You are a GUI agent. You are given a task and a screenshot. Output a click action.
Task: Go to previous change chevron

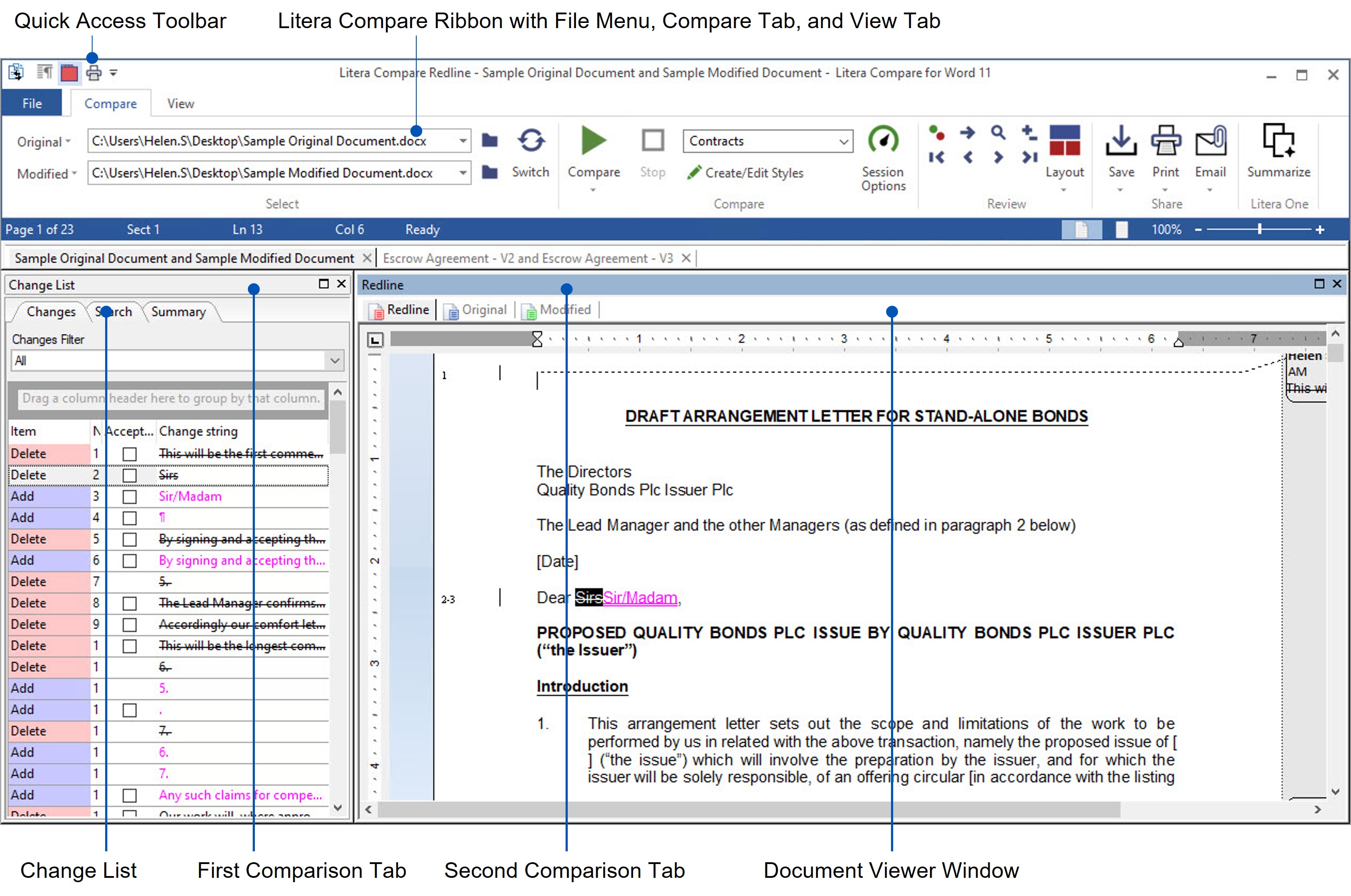point(968,157)
